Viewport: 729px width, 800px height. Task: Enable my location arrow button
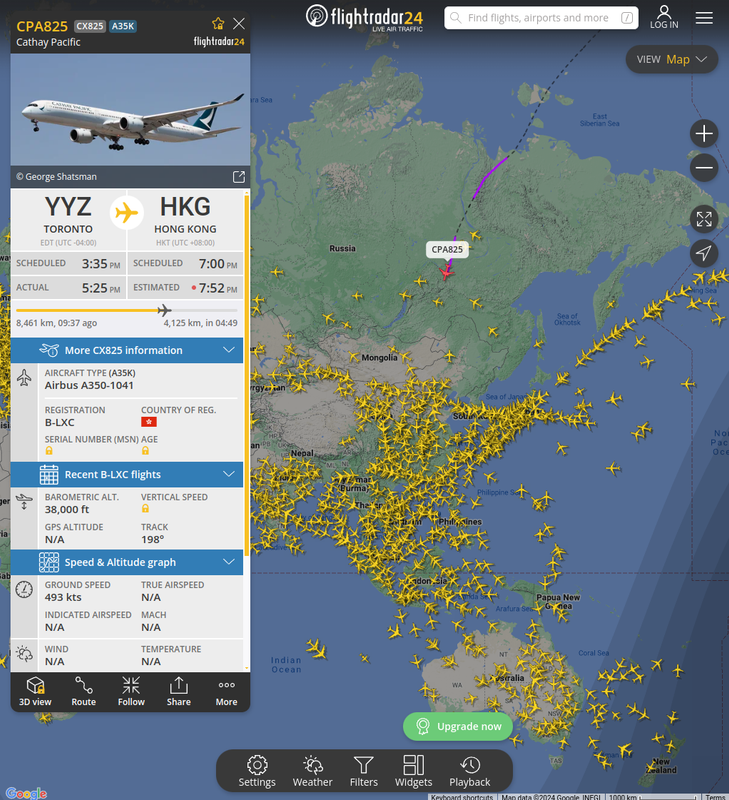point(704,253)
